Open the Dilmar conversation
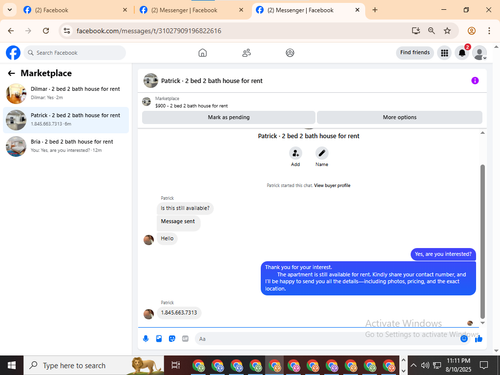 click(66, 93)
